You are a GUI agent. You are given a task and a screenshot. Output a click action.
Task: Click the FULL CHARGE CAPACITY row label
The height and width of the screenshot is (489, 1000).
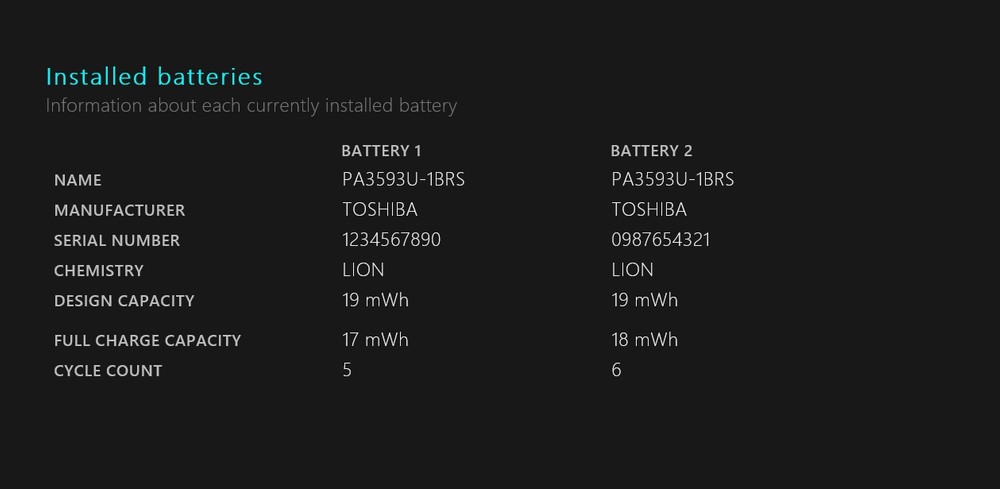pos(147,340)
